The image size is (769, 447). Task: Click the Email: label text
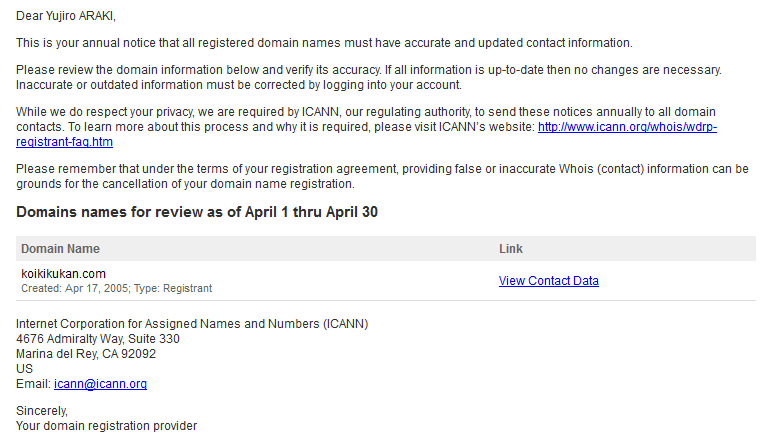[x=33, y=384]
